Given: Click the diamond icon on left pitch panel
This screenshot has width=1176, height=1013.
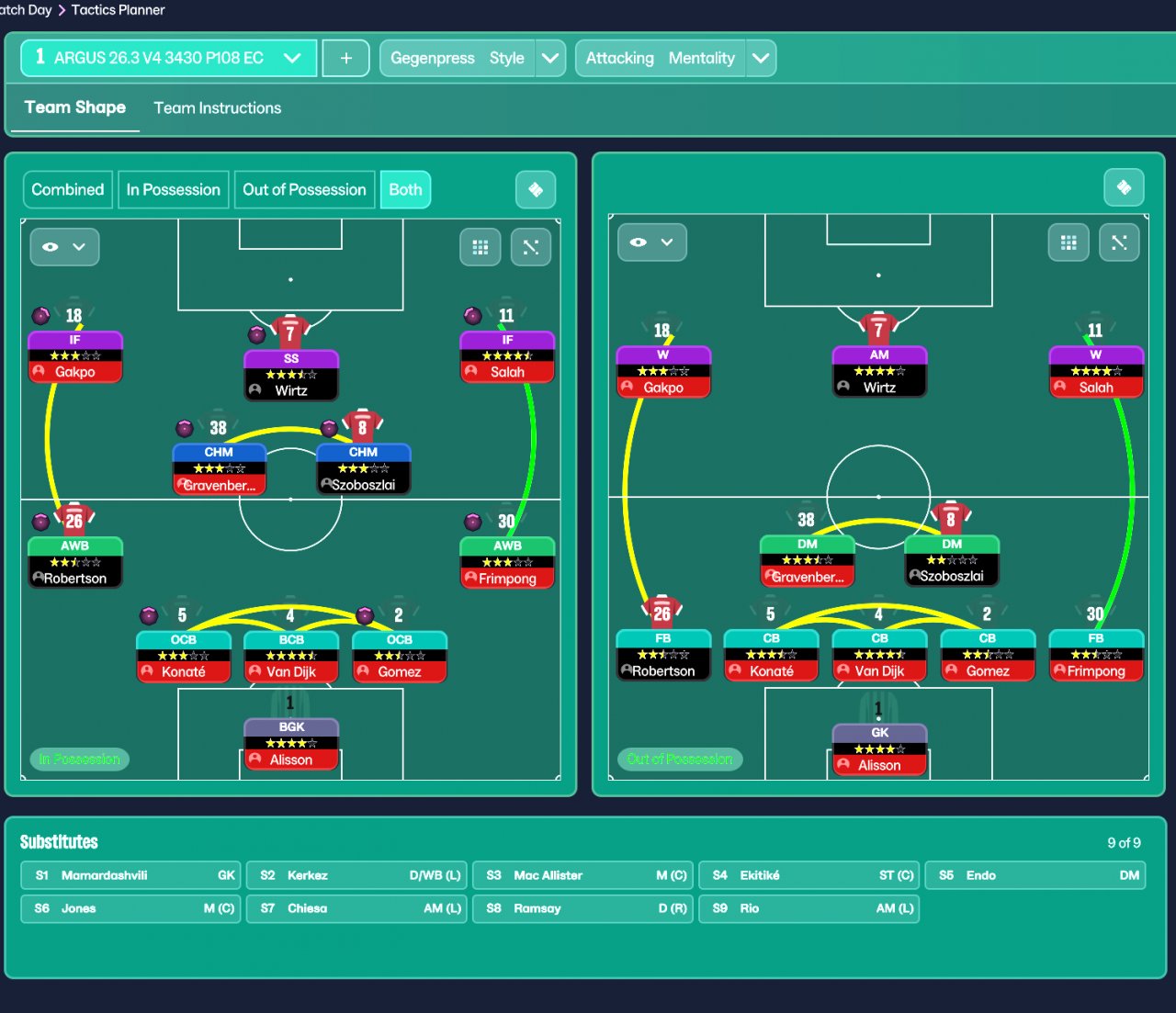Looking at the screenshot, I should 536,190.
